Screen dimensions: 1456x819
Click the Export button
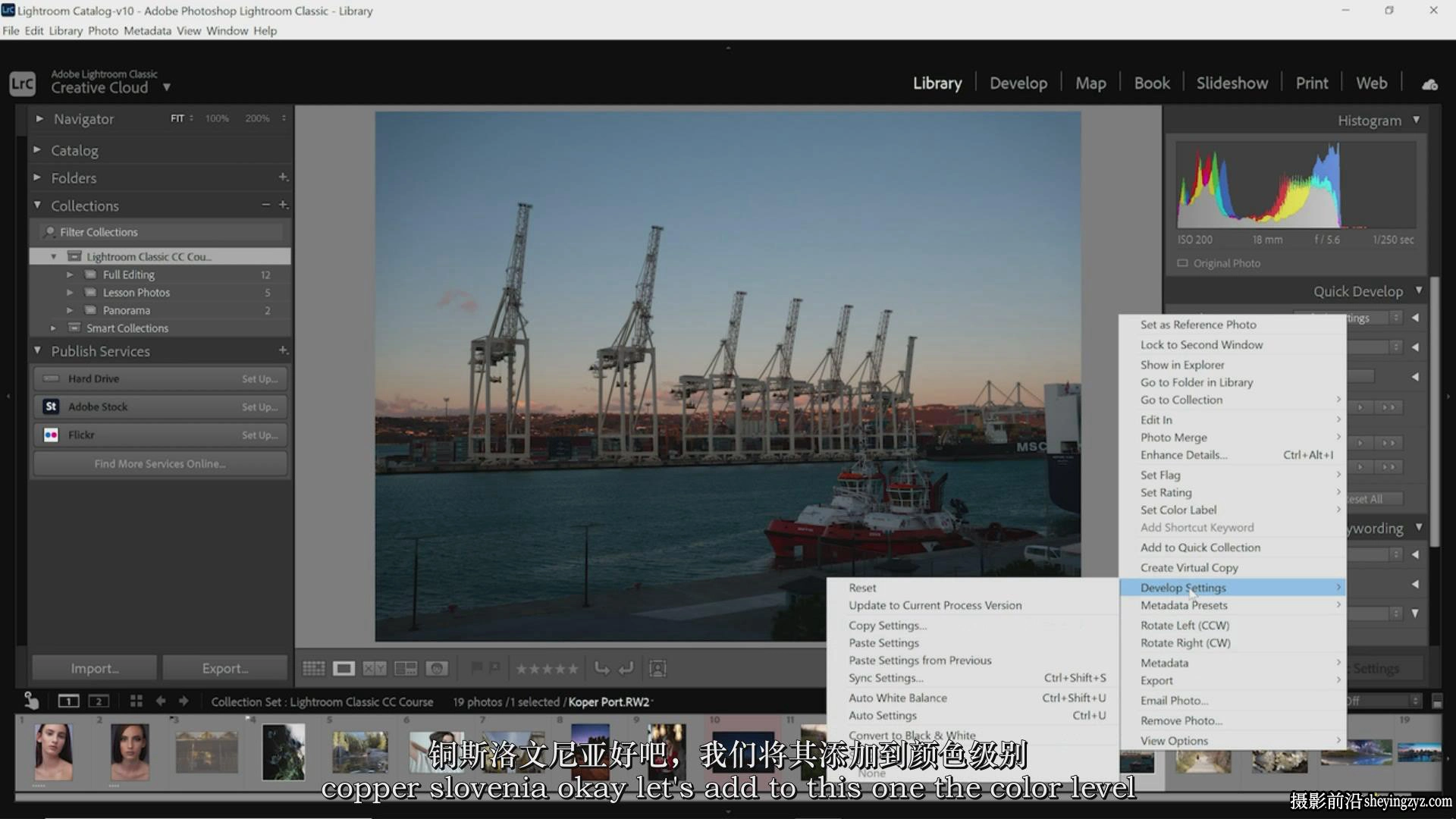tap(225, 668)
